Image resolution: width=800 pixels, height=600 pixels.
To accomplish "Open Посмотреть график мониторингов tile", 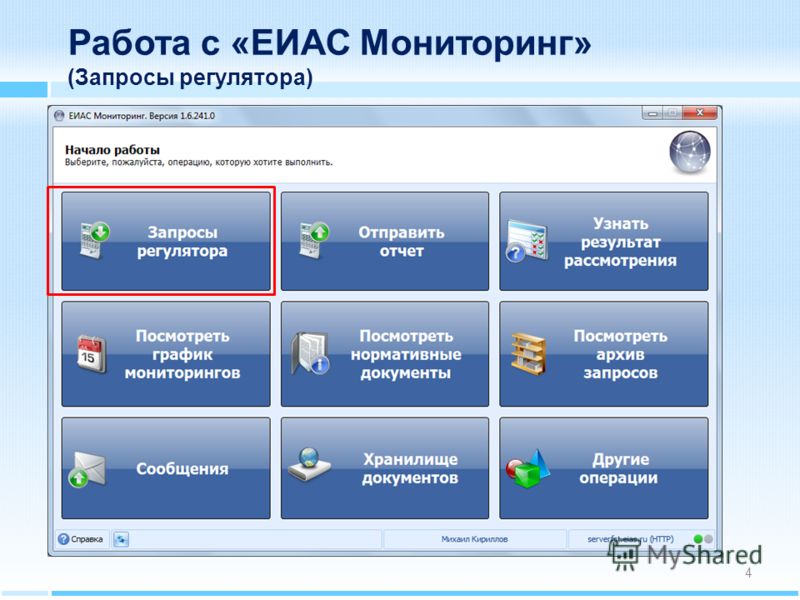I will tap(166, 354).
